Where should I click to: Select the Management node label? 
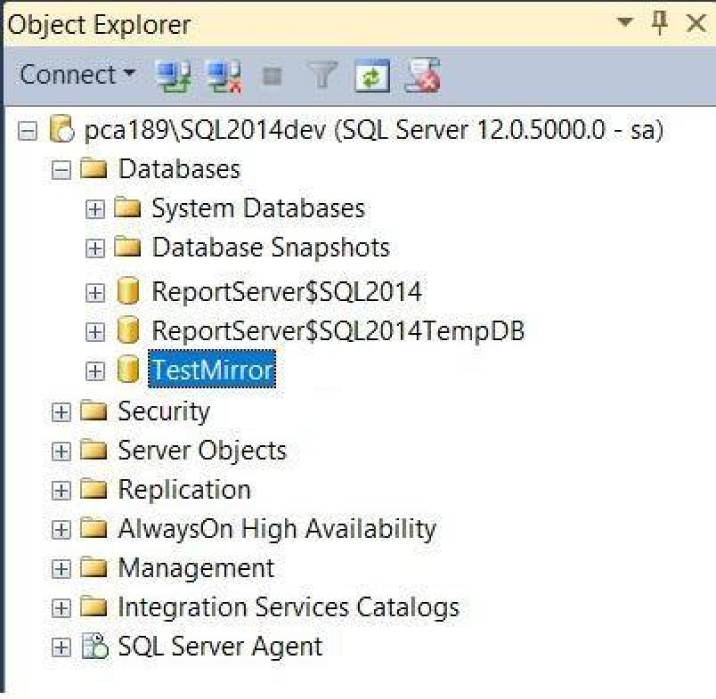pos(196,569)
